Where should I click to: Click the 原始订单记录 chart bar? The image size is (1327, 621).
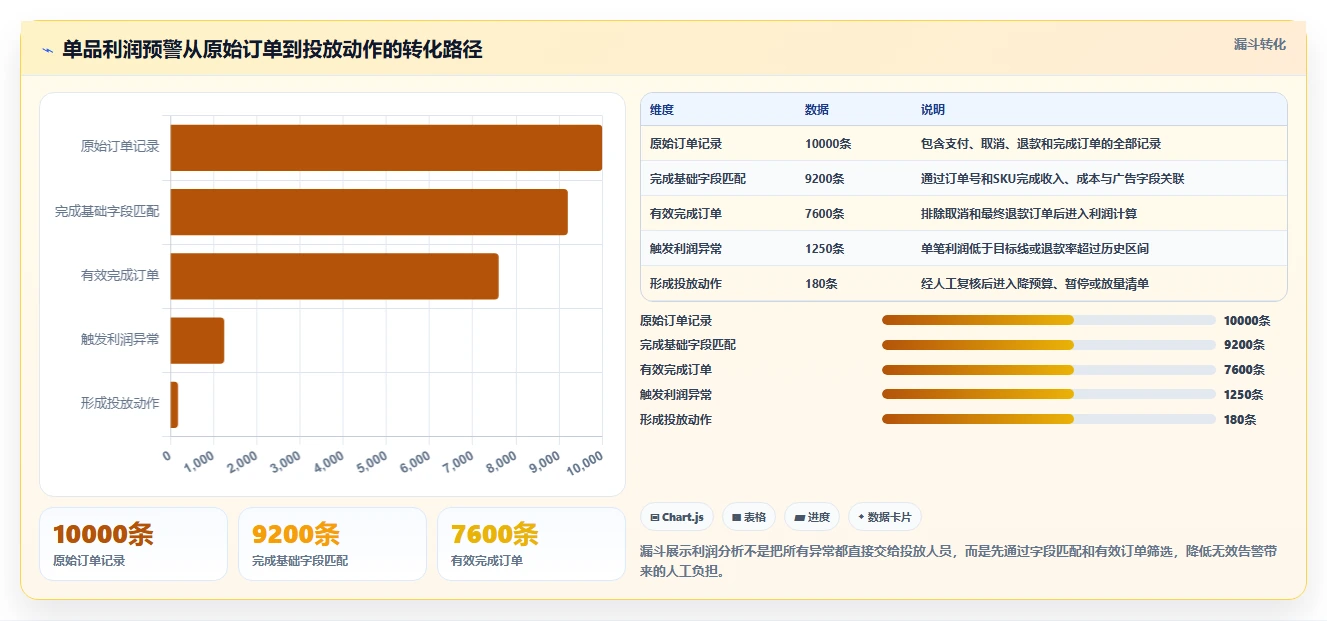click(x=386, y=148)
